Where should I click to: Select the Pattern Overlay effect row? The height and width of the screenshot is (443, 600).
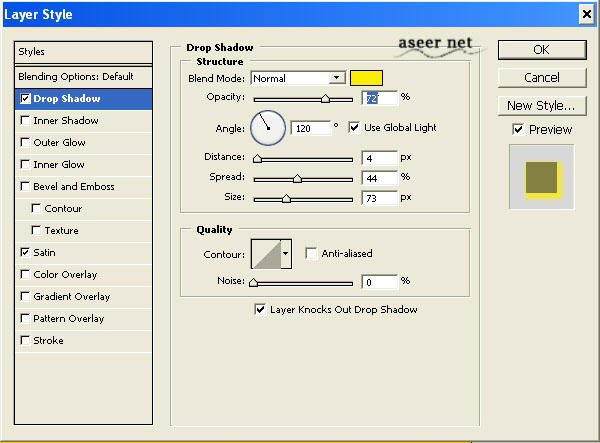click(x=83, y=318)
